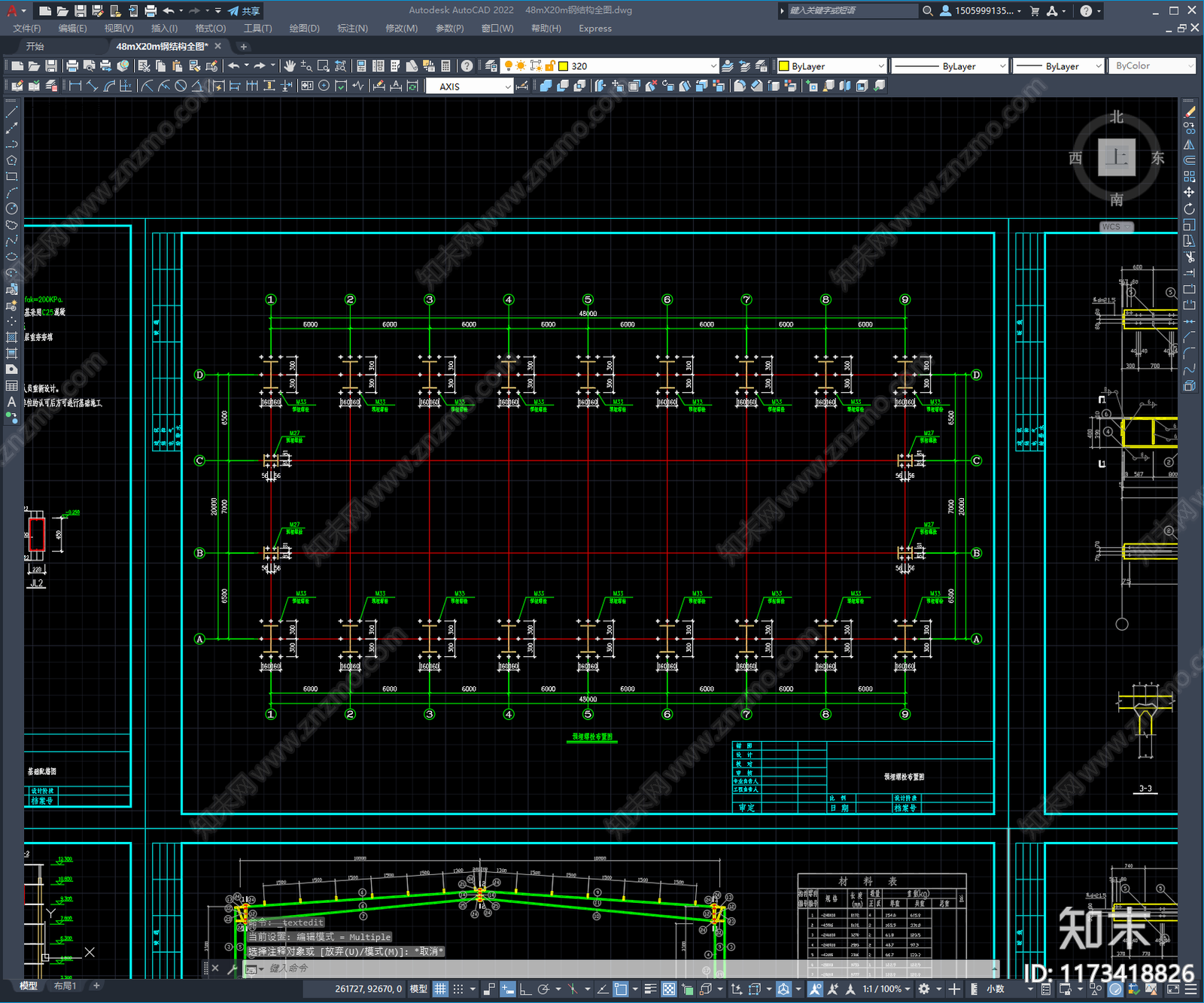Open the Customization gear in status bar
Viewport: 1204px width, 1003px height.
[x=924, y=989]
